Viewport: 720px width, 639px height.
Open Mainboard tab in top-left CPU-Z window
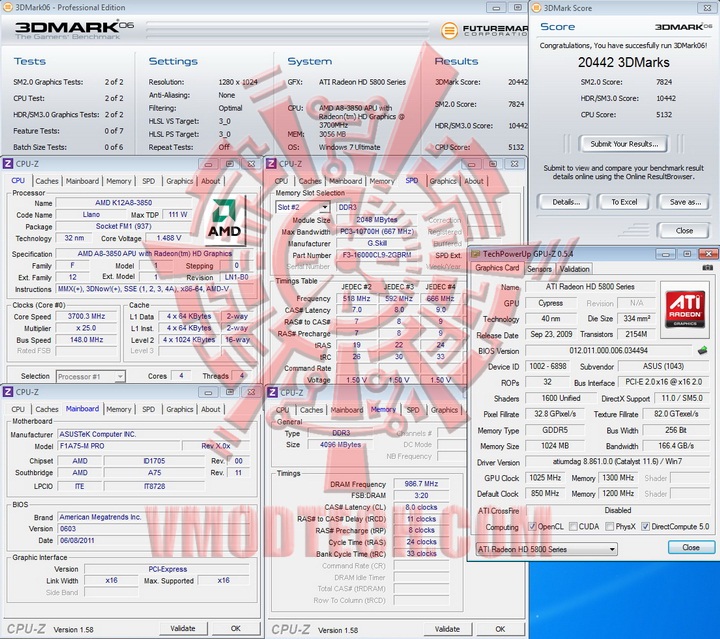pos(82,181)
